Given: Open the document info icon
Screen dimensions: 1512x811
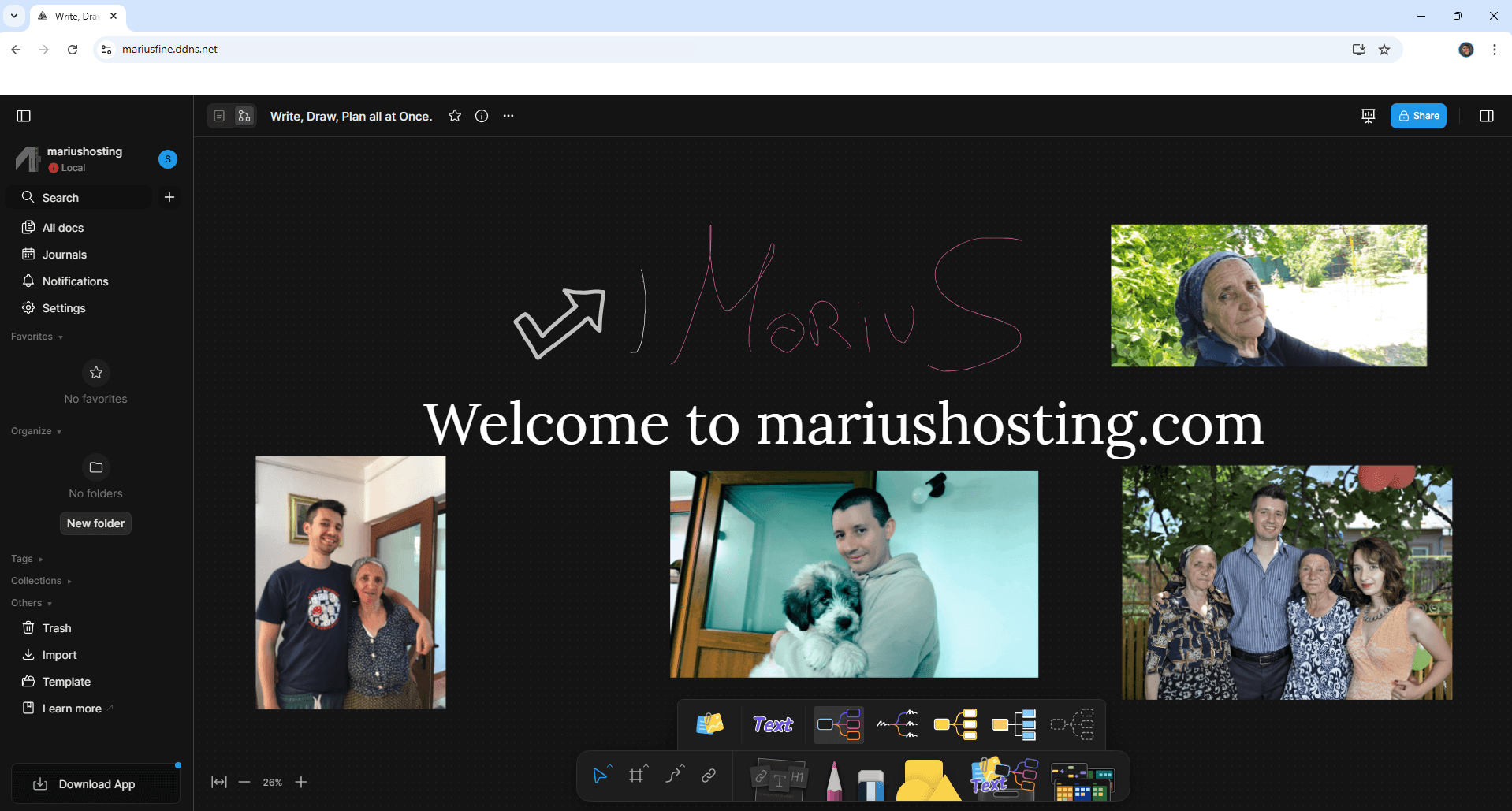Looking at the screenshot, I should pos(482,116).
